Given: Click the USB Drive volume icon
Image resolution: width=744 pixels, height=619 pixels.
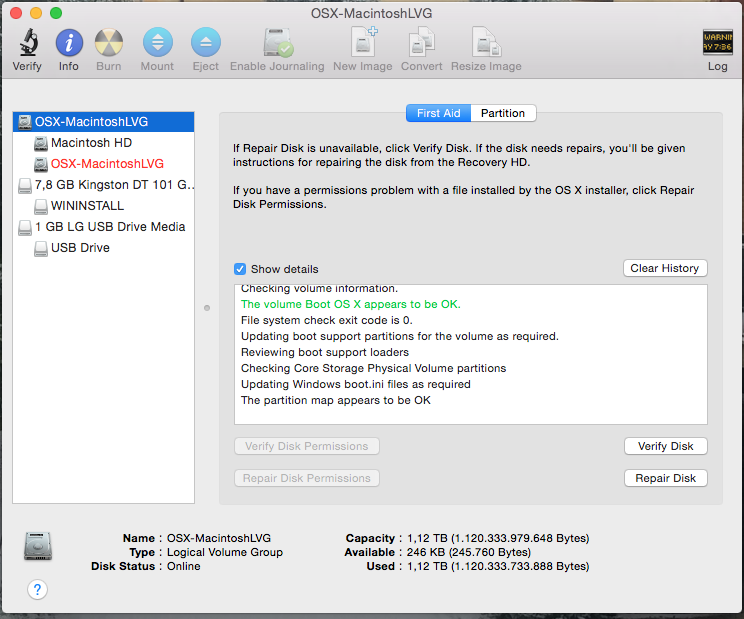Looking at the screenshot, I should pyautogui.click(x=41, y=248).
